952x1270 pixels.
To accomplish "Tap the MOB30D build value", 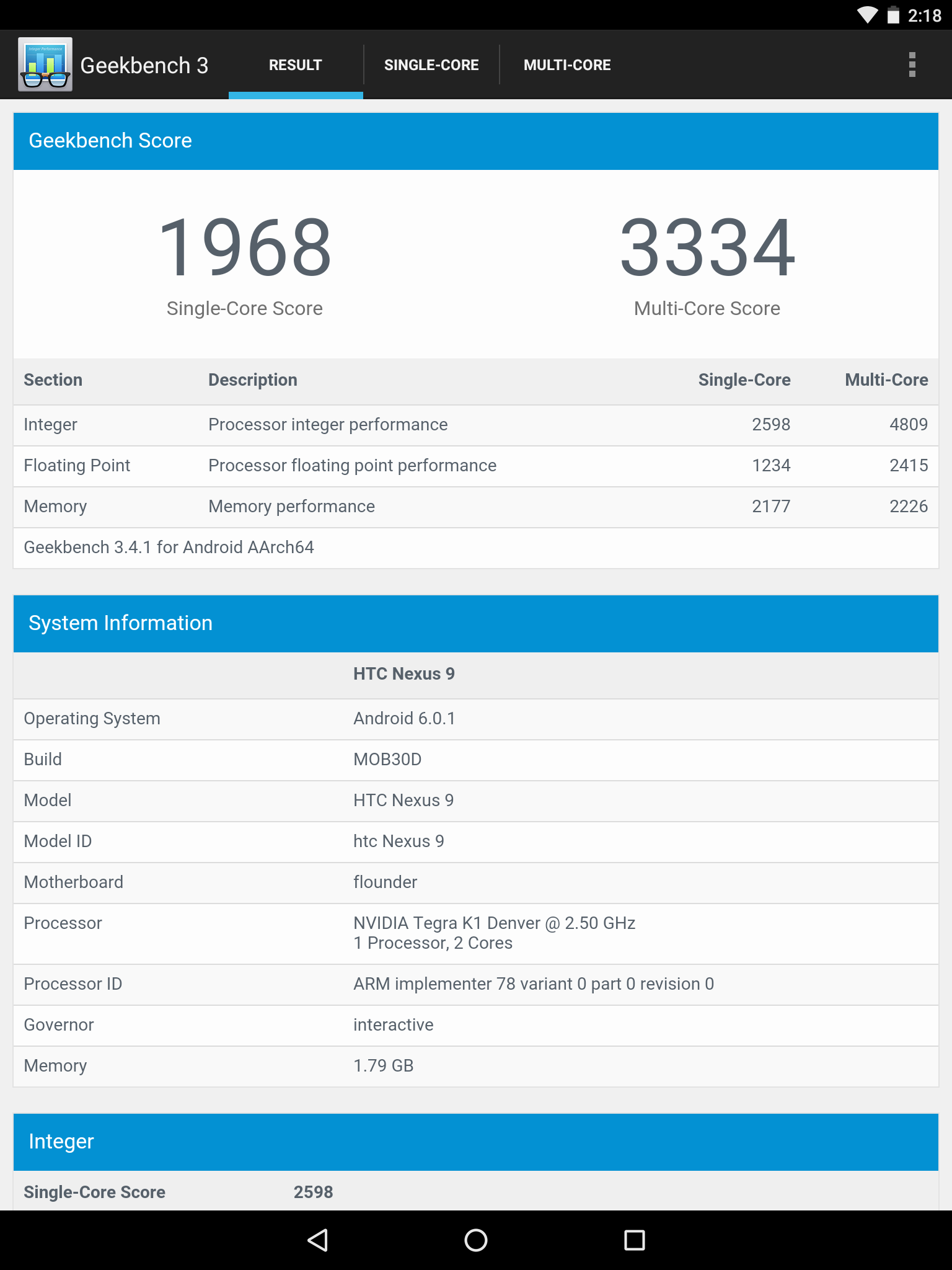I will click(x=387, y=759).
